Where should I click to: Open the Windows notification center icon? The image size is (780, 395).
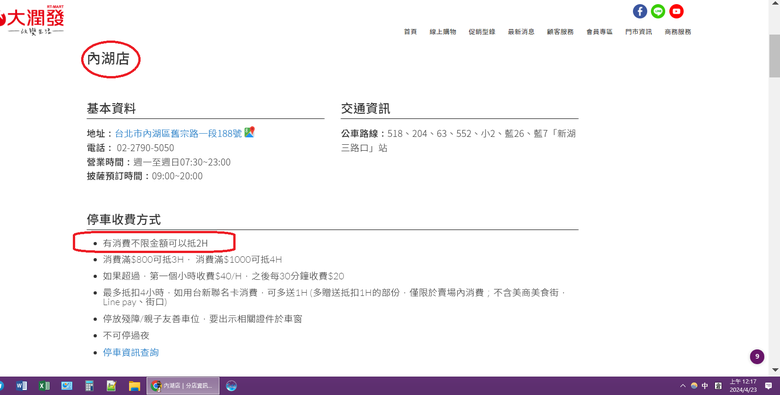tap(769, 386)
